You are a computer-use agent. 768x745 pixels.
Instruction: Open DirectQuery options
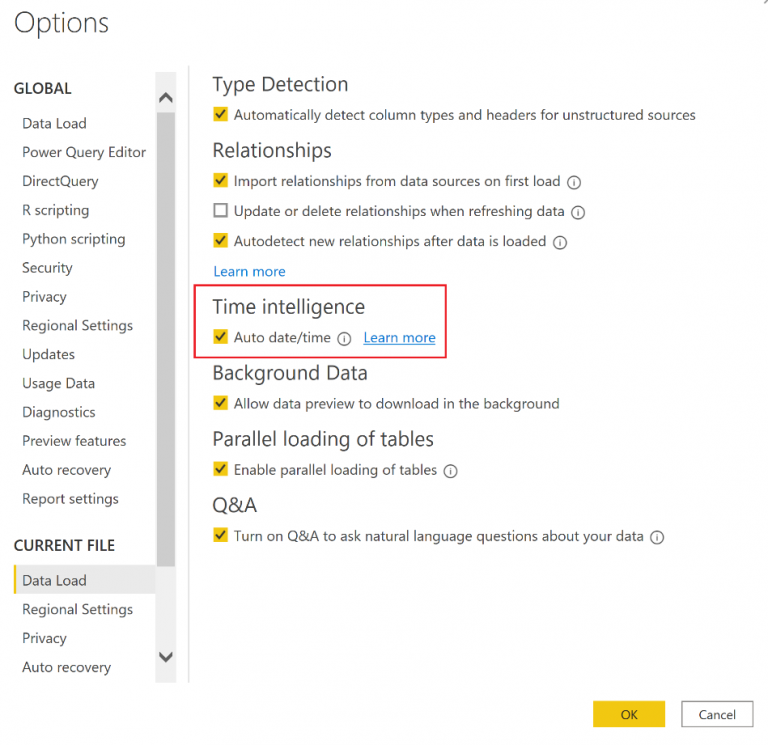pyautogui.click(x=60, y=181)
